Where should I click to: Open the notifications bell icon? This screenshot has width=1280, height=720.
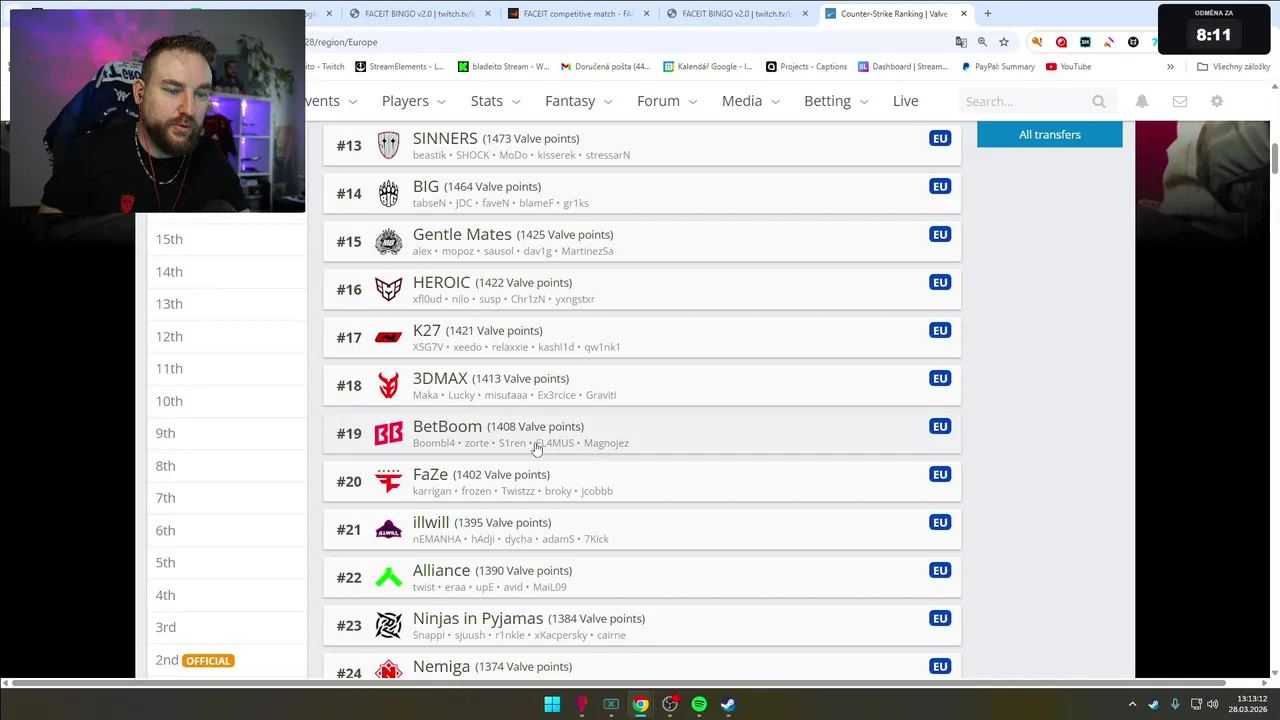click(1142, 101)
